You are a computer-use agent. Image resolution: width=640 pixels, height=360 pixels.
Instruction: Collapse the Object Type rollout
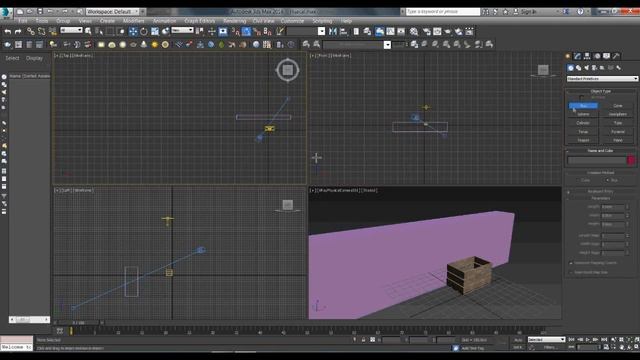600,91
